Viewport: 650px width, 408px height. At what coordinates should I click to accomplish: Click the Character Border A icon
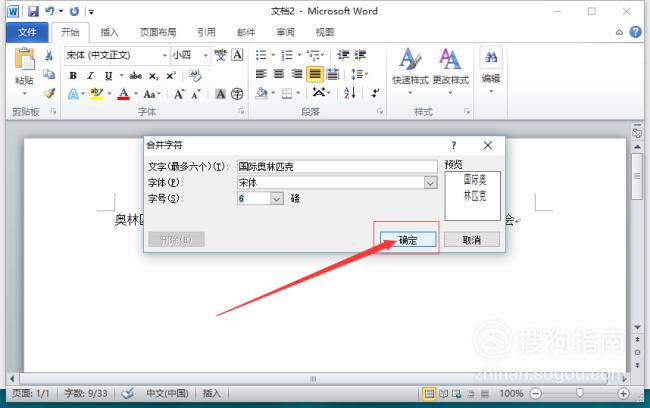[x=237, y=55]
